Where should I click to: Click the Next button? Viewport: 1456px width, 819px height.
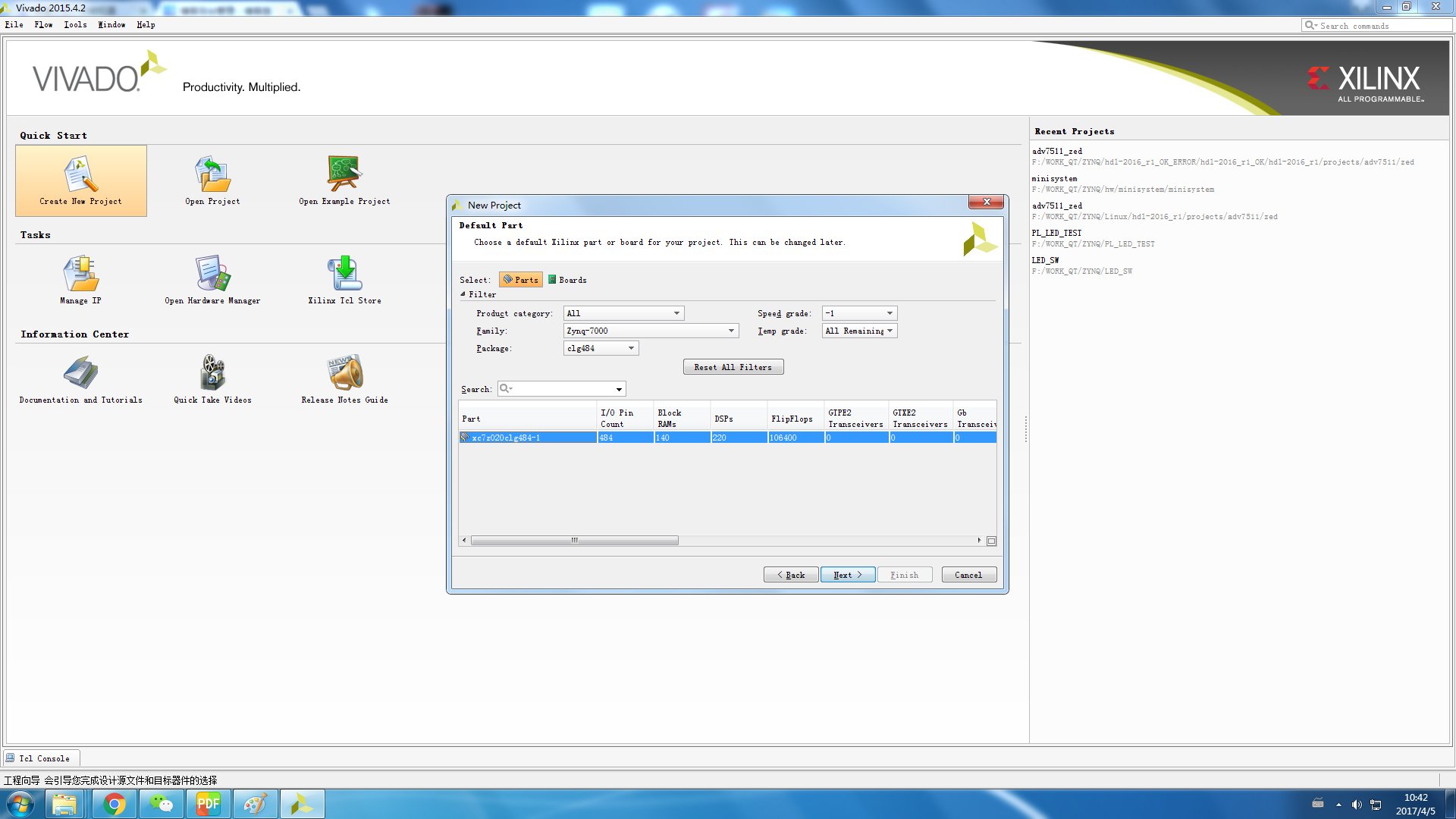[x=848, y=575]
